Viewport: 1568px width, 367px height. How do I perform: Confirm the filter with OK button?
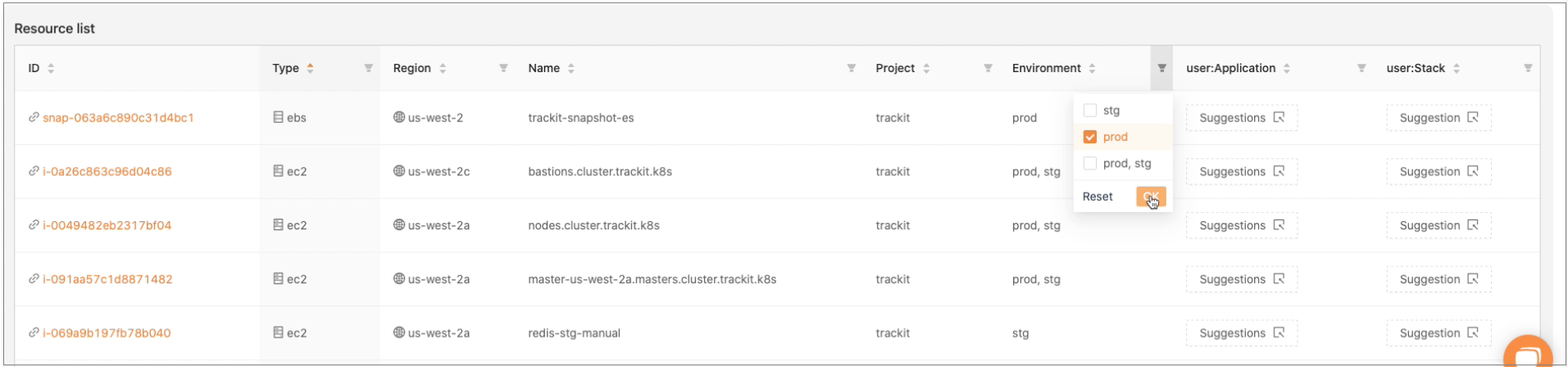[x=1151, y=197]
